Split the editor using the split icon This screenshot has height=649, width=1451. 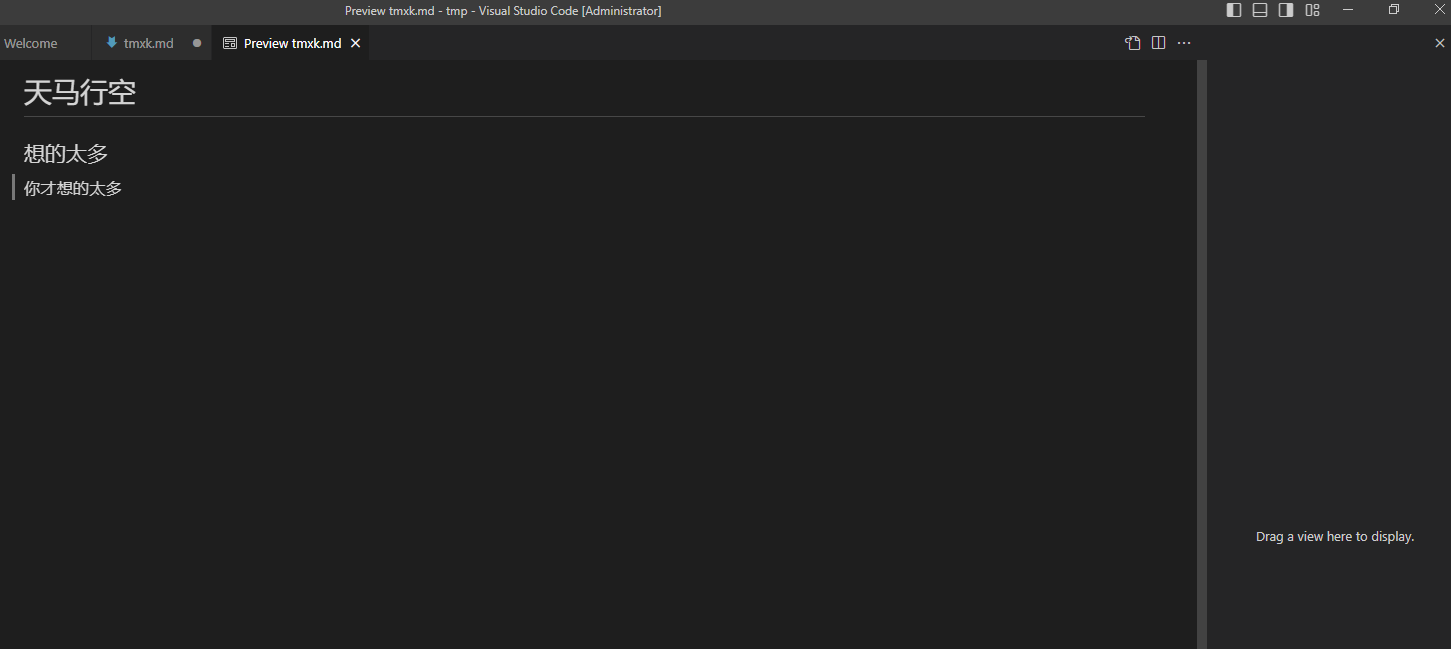[x=1158, y=43]
